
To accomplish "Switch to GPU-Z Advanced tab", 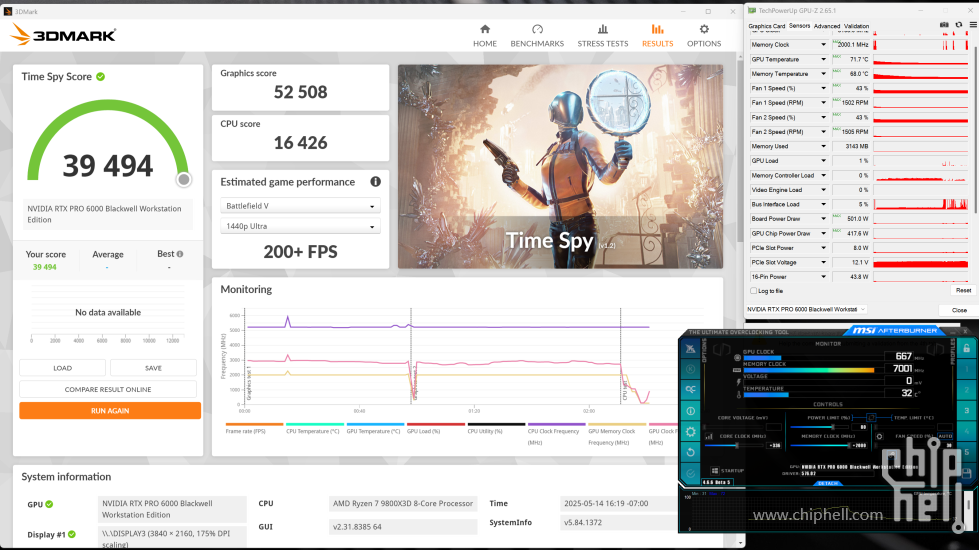I will [x=827, y=26].
